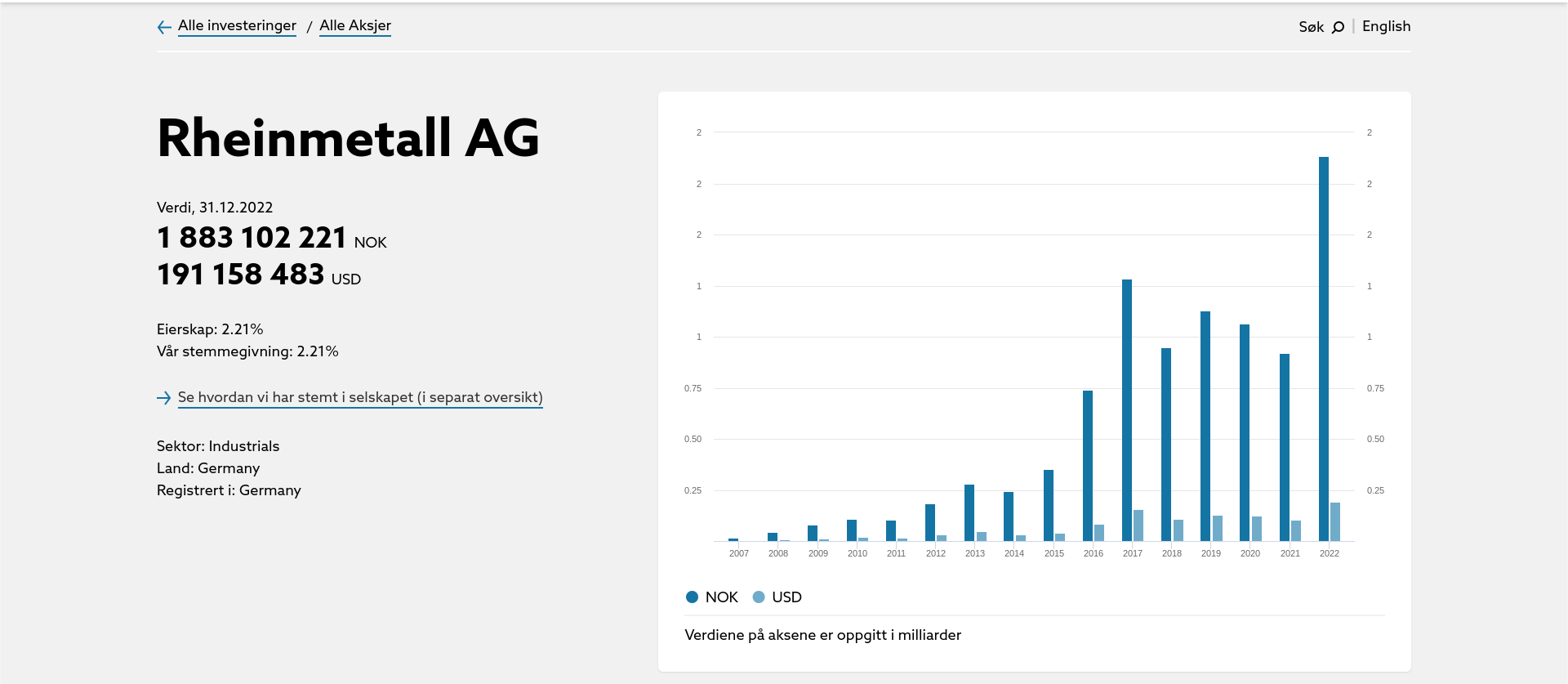Click the USD legend label
The height and width of the screenshot is (684, 1568).
[x=787, y=597]
